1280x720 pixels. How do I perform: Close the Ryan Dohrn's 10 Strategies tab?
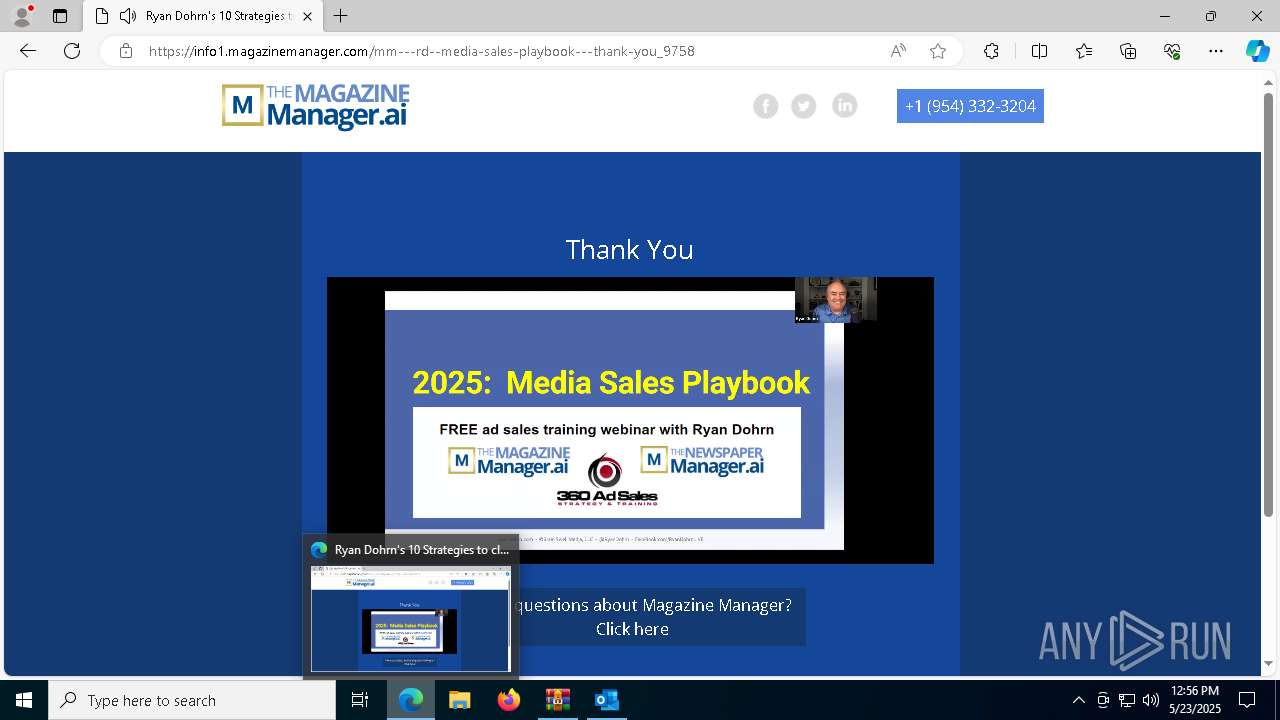(x=307, y=16)
